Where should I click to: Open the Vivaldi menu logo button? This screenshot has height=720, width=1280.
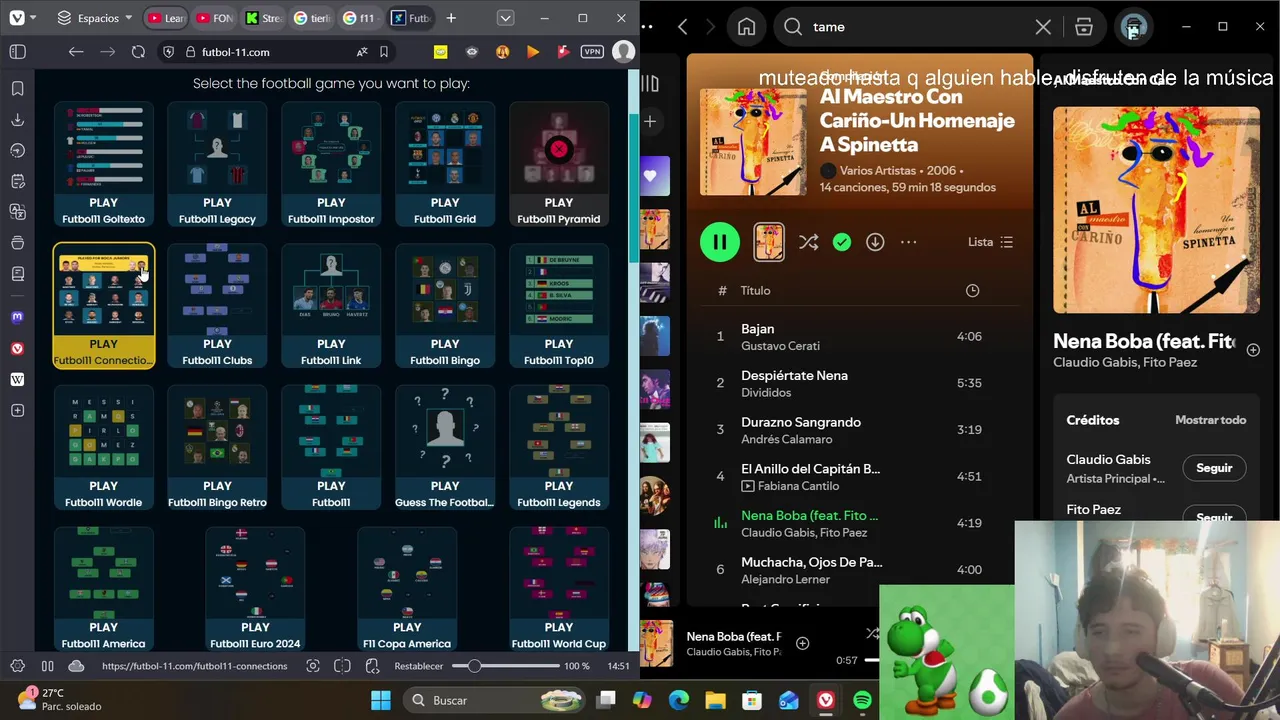pyautogui.click(x=17, y=18)
